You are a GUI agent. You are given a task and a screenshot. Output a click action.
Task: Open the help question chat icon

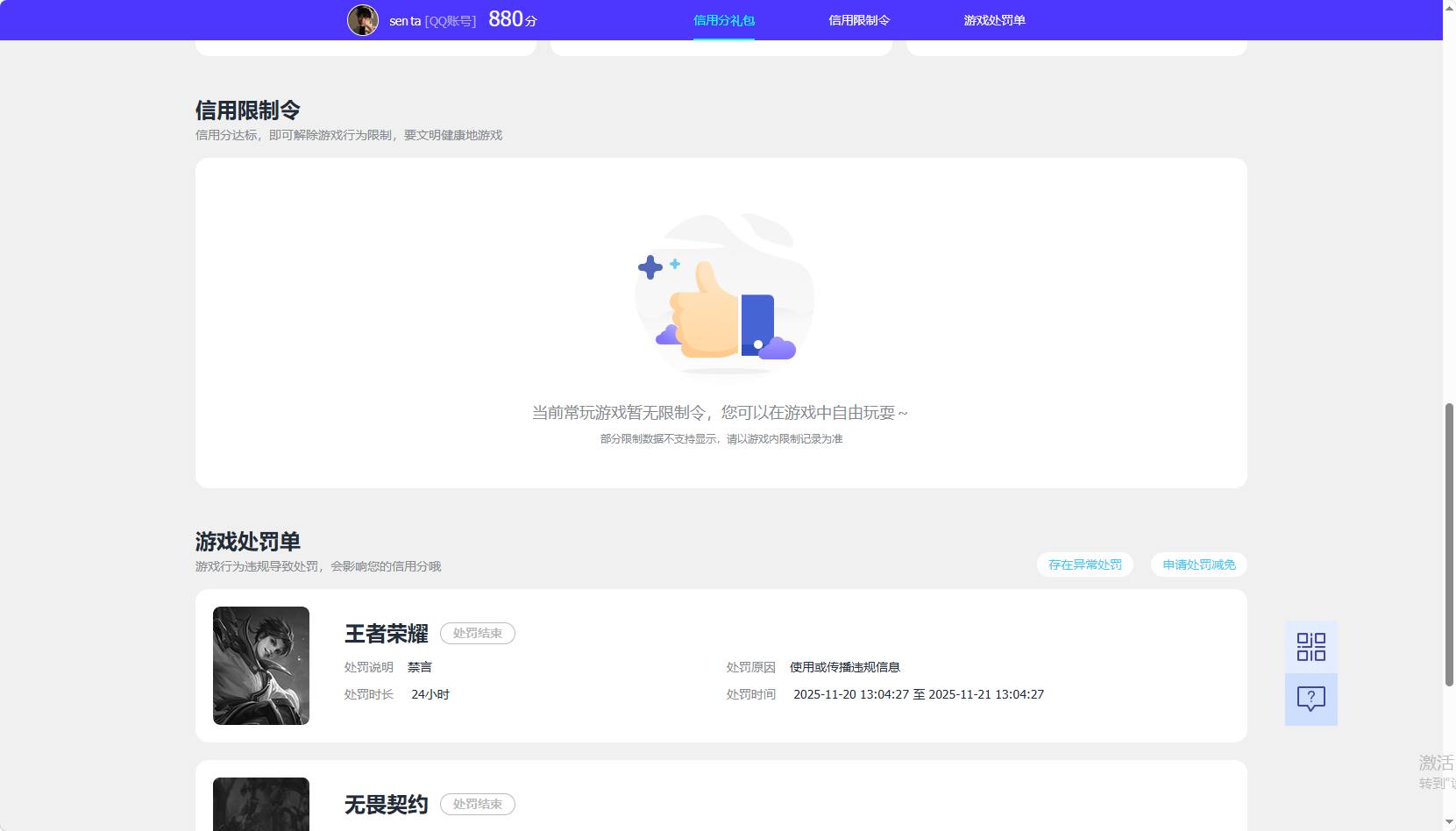tap(1310, 699)
